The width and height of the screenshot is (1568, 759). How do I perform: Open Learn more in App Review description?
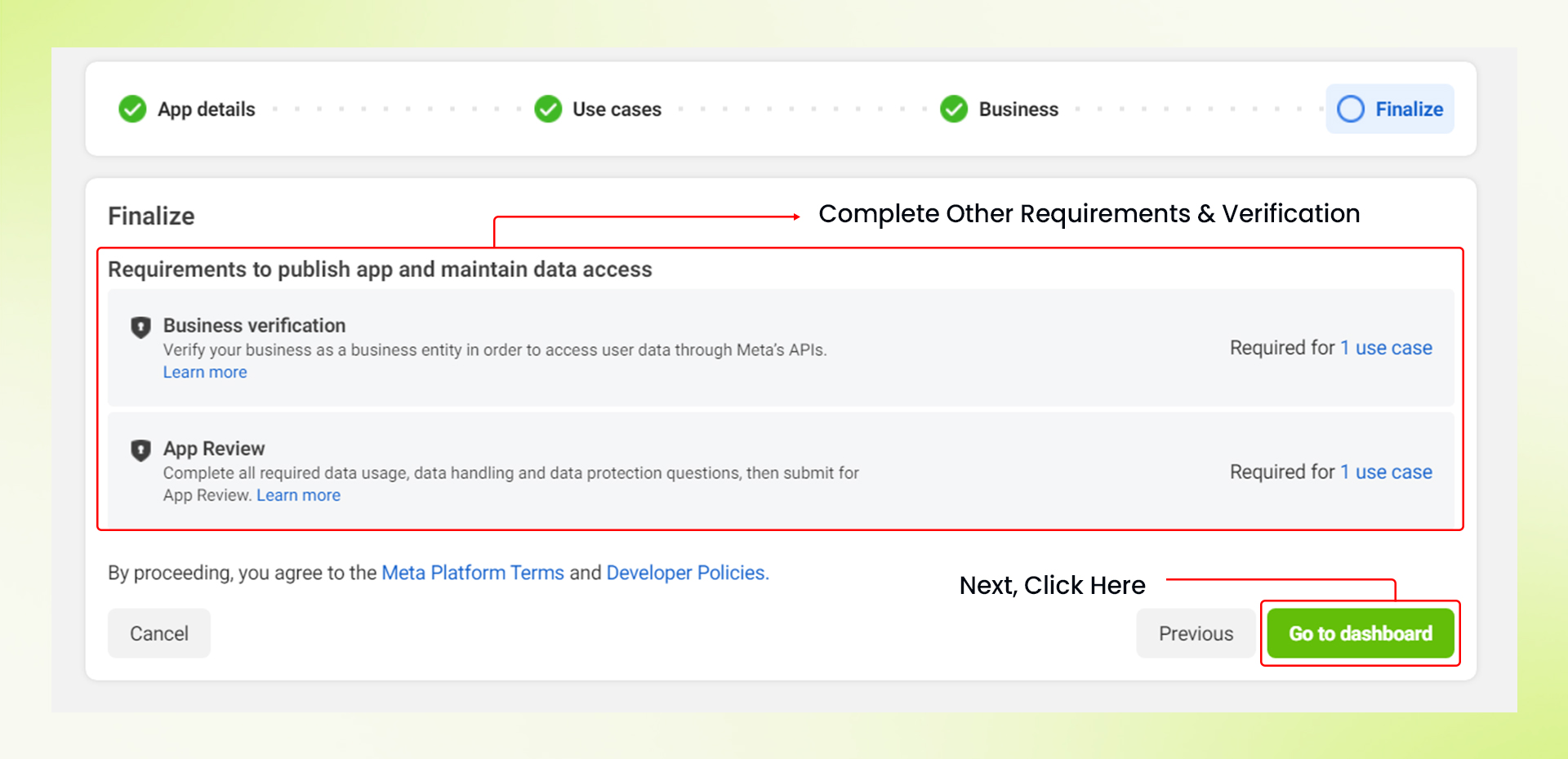click(298, 496)
